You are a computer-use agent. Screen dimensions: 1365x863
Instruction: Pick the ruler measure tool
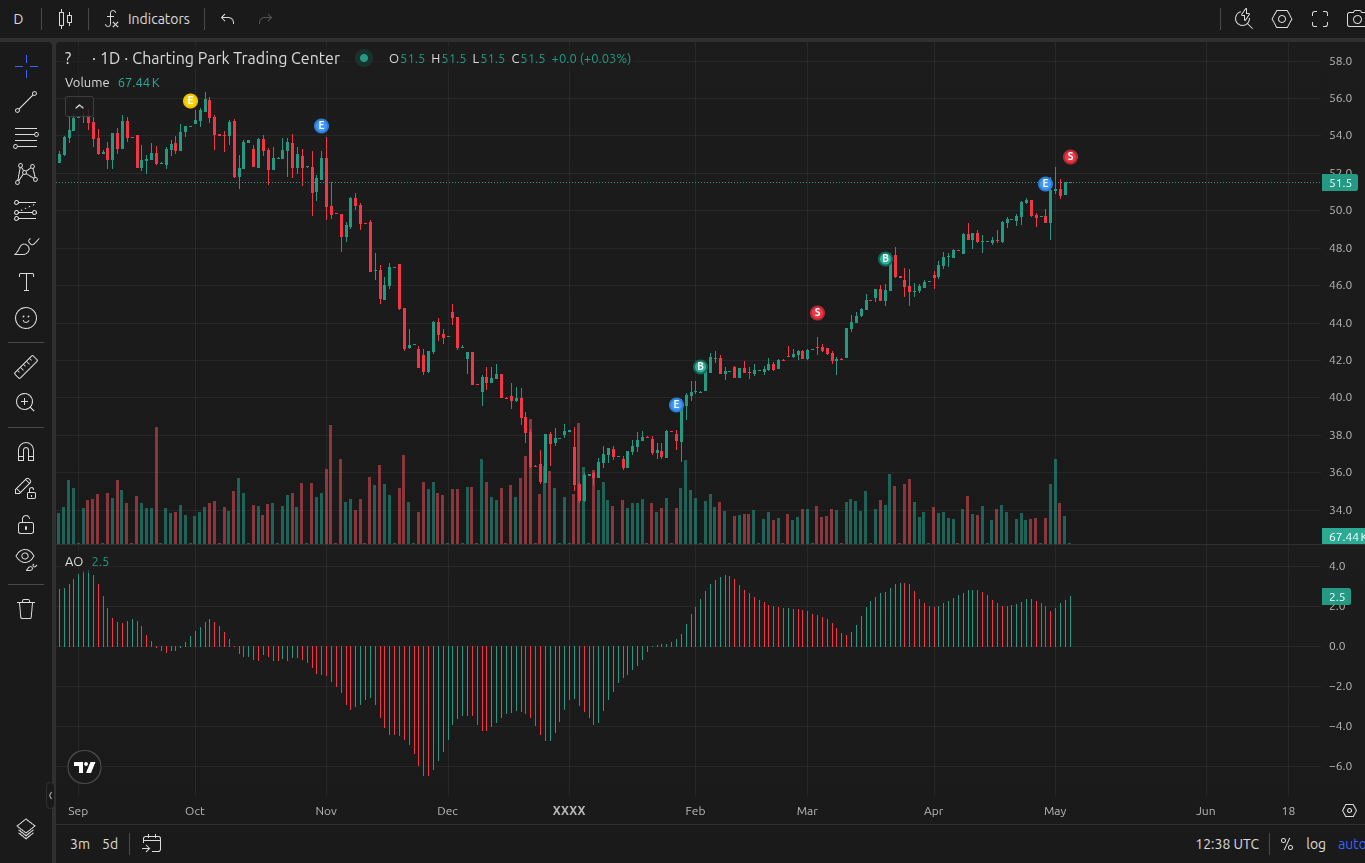(26, 367)
